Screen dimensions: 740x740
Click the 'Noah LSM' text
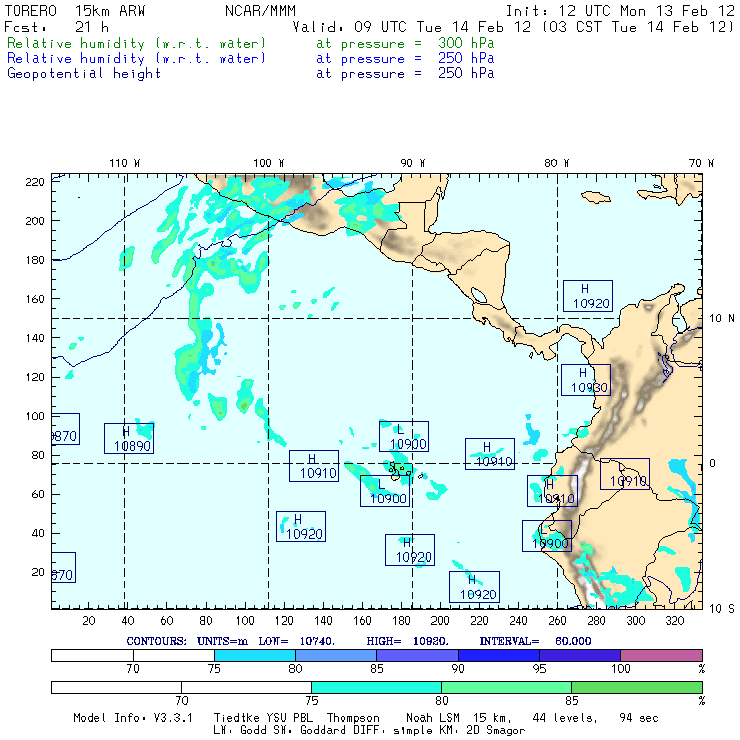[x=432, y=718]
